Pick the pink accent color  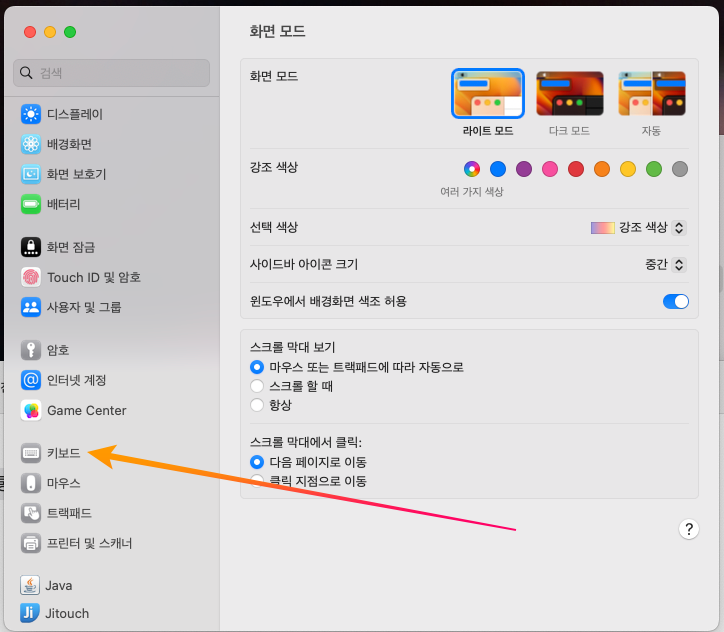click(550, 169)
